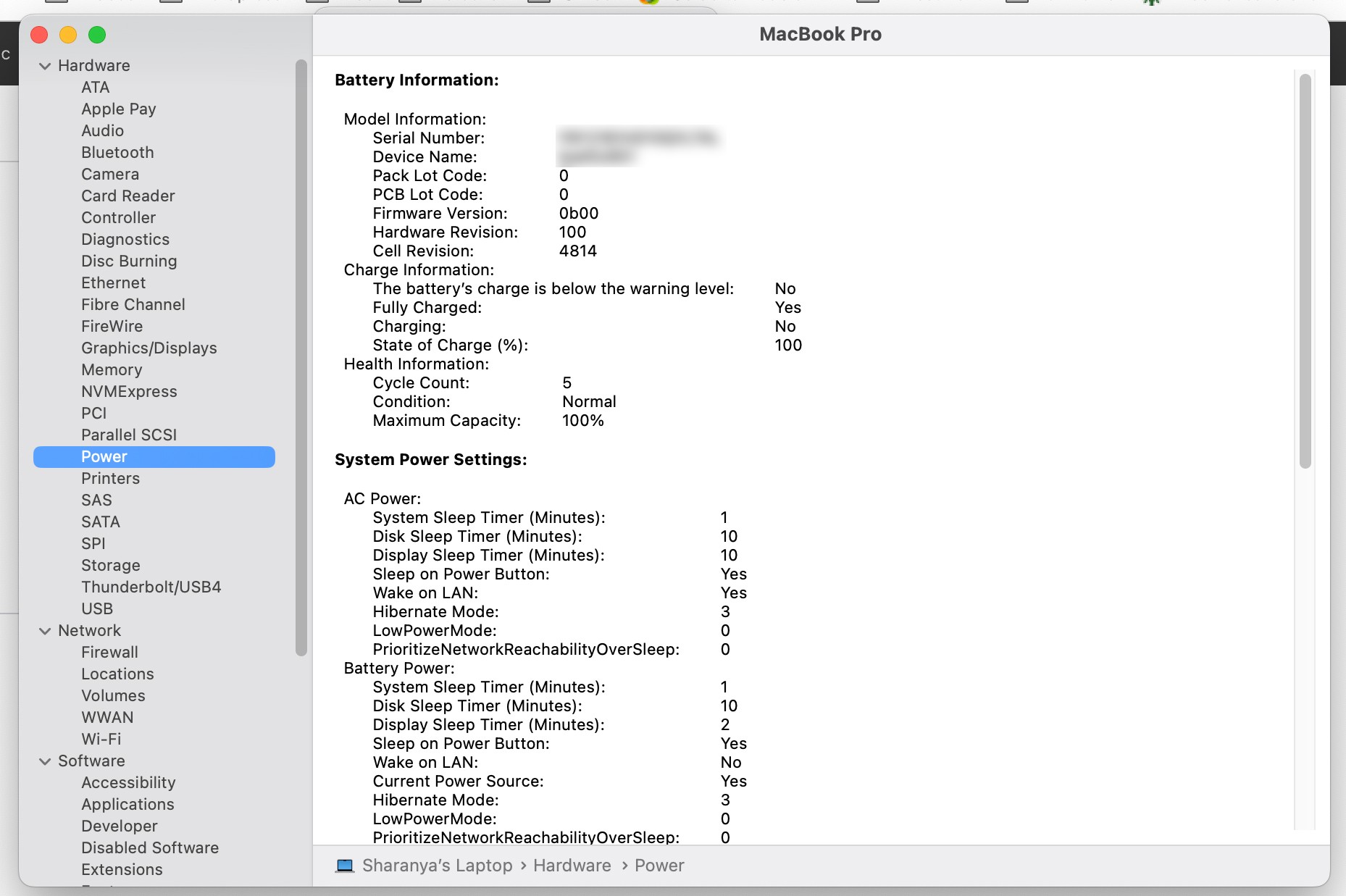Click the sidebar vertical scrollbar
Viewport: 1346px width, 896px height.
301,358
